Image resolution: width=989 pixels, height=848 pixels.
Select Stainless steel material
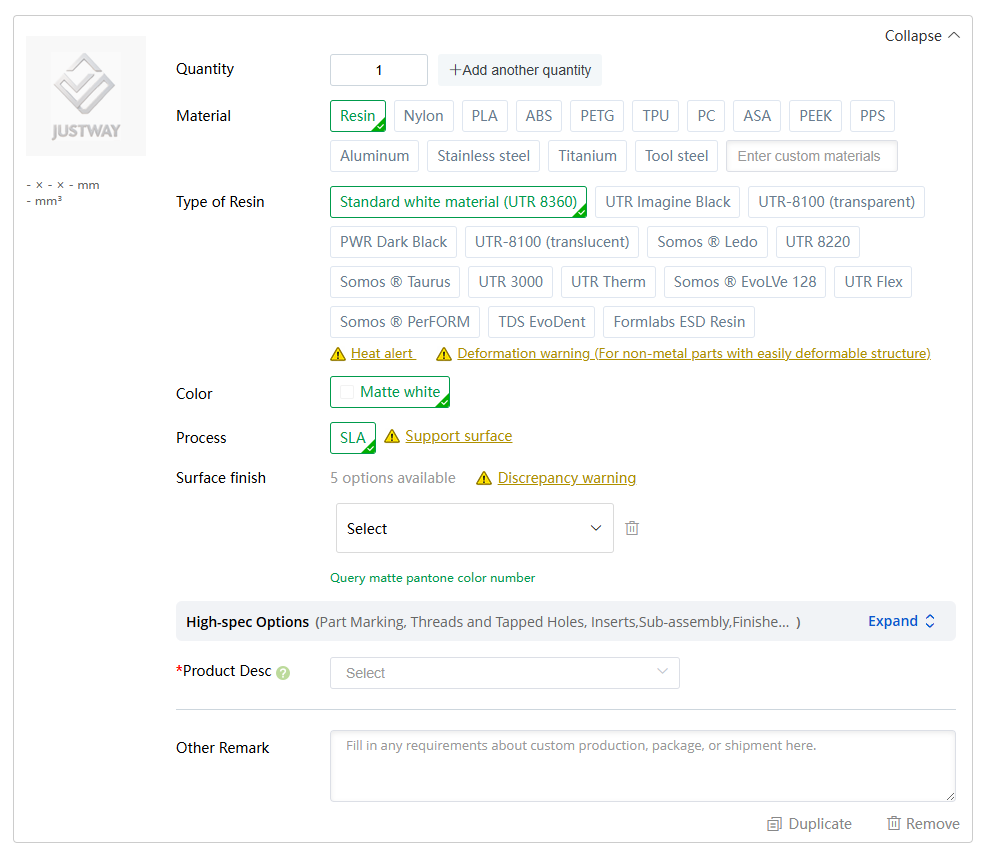pos(483,156)
